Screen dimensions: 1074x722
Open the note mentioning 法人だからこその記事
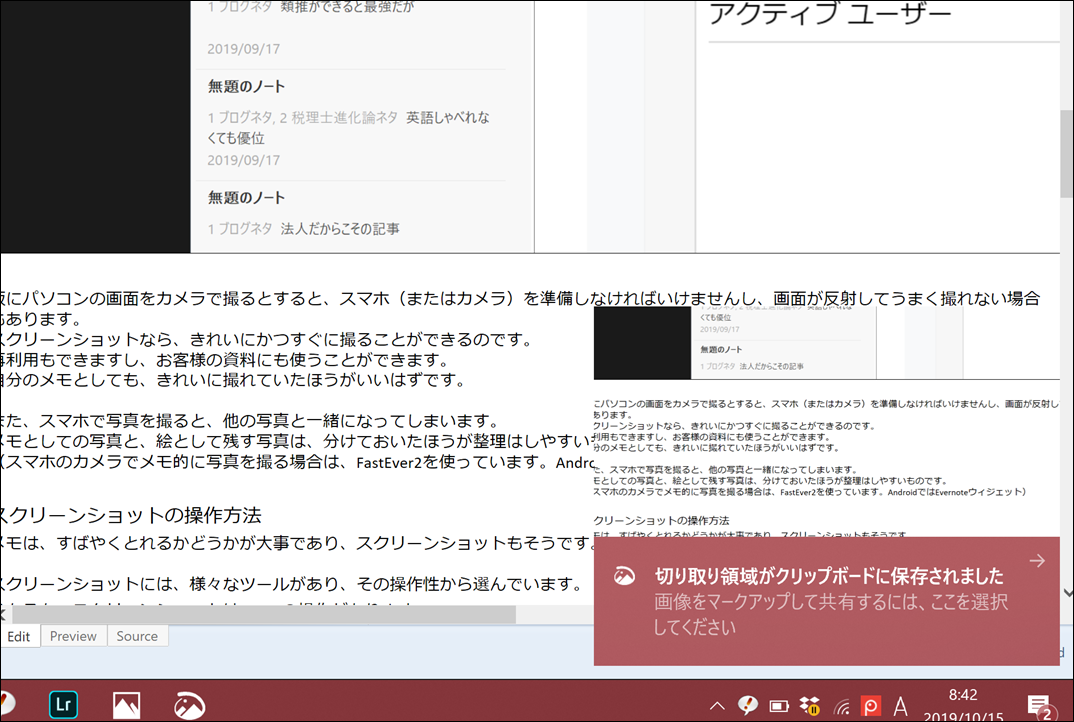tap(351, 218)
